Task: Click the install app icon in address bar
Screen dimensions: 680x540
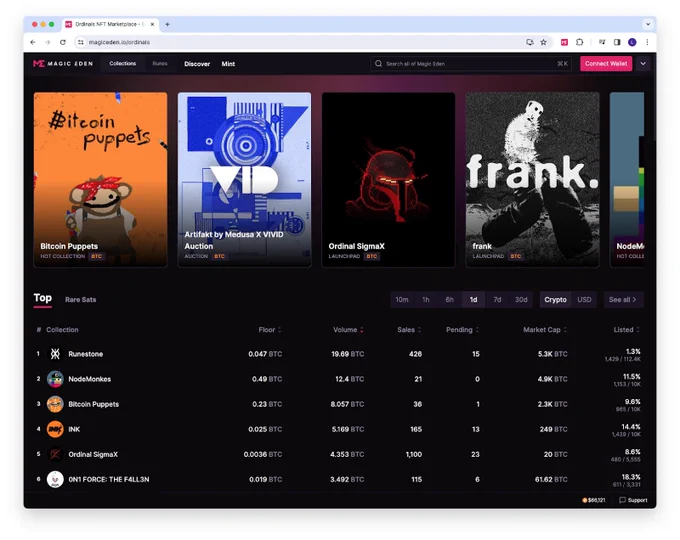Action: [x=530, y=42]
